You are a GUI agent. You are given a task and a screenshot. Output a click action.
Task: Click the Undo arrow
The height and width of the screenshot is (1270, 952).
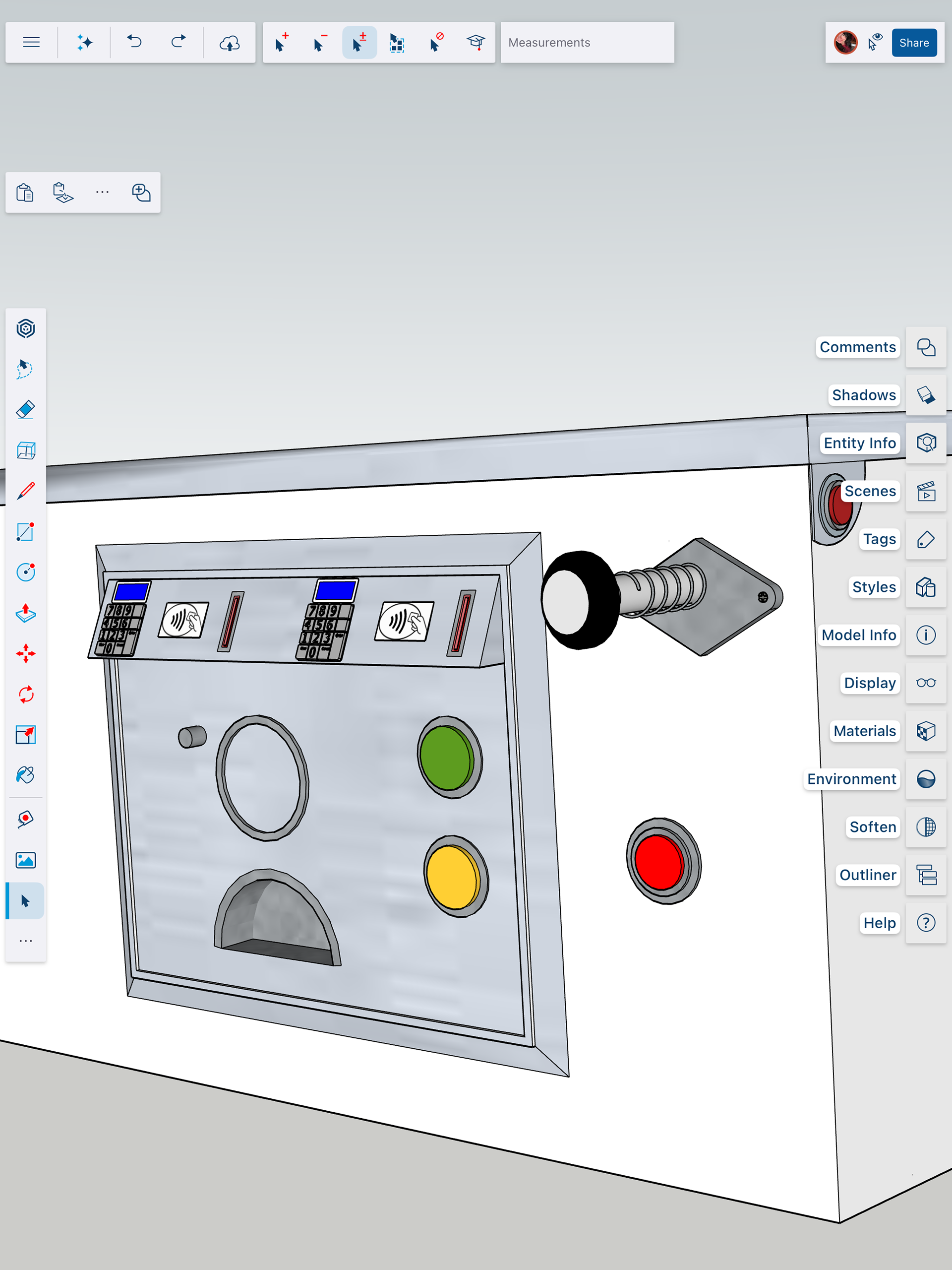(134, 43)
